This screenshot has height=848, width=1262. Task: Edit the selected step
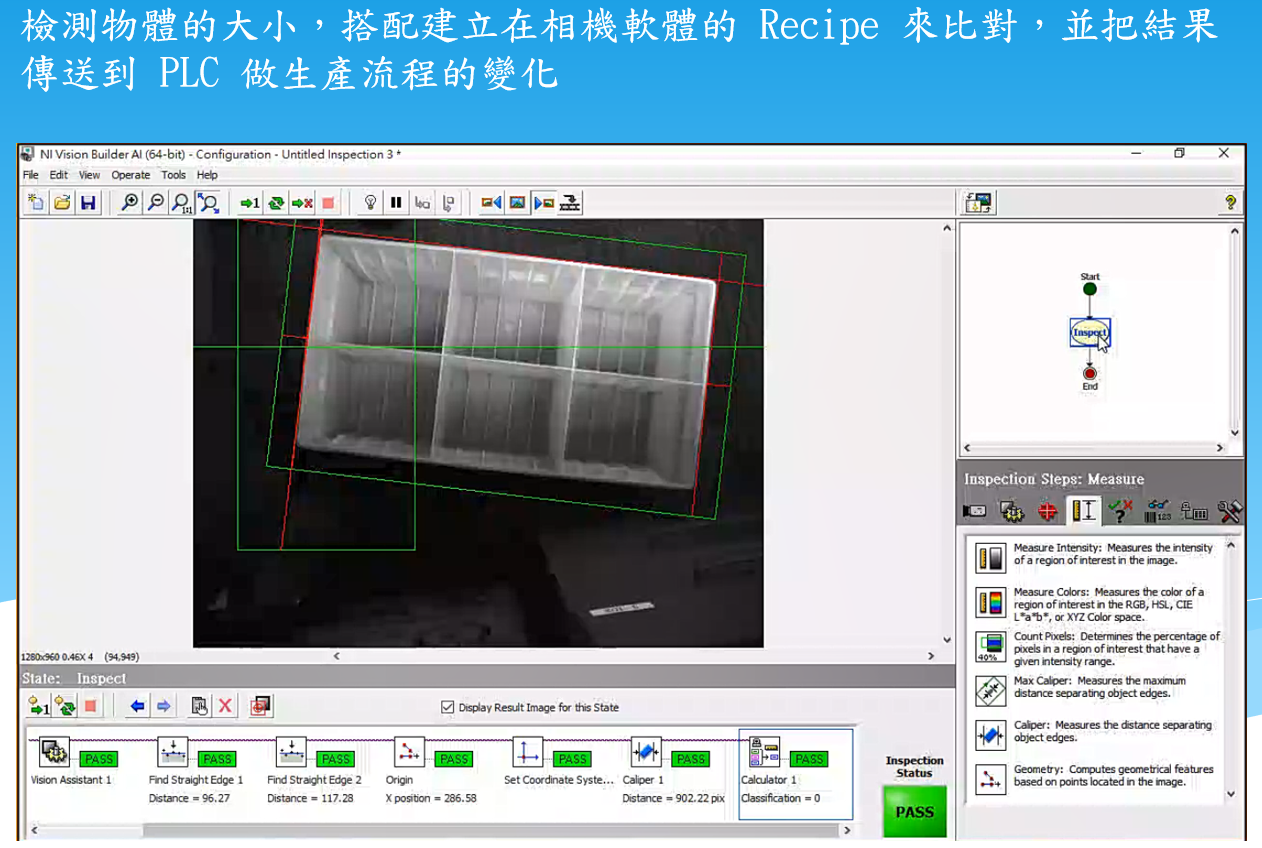pyautogui.click(x=199, y=707)
